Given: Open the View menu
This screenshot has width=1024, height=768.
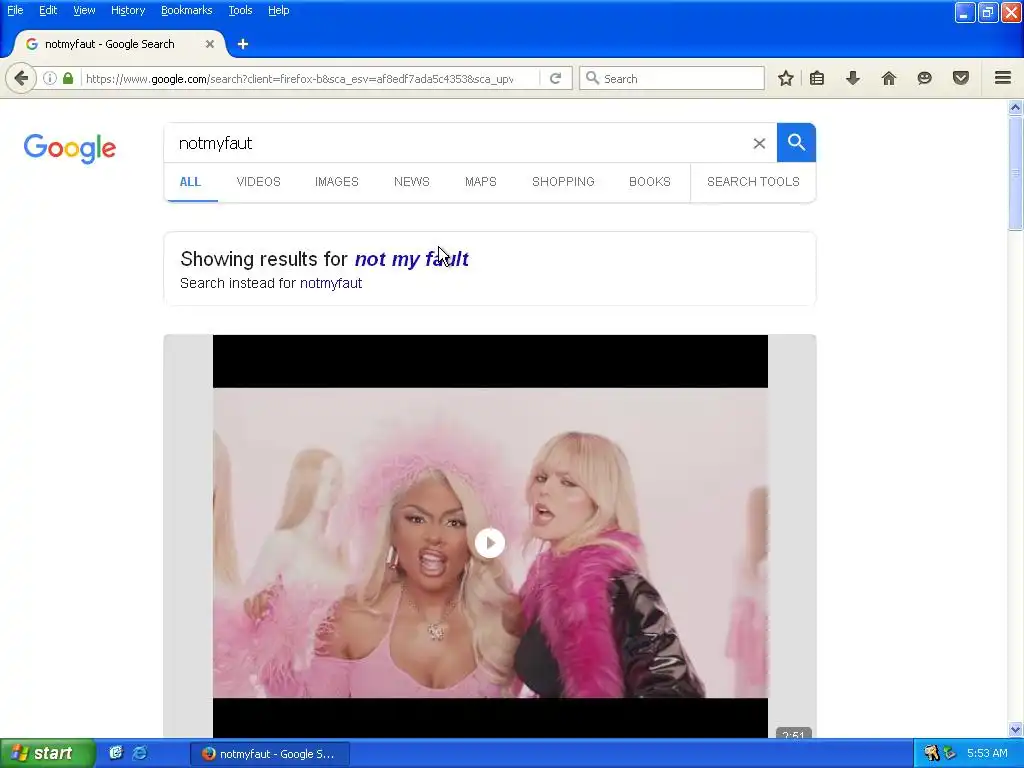Looking at the screenshot, I should 84,10.
